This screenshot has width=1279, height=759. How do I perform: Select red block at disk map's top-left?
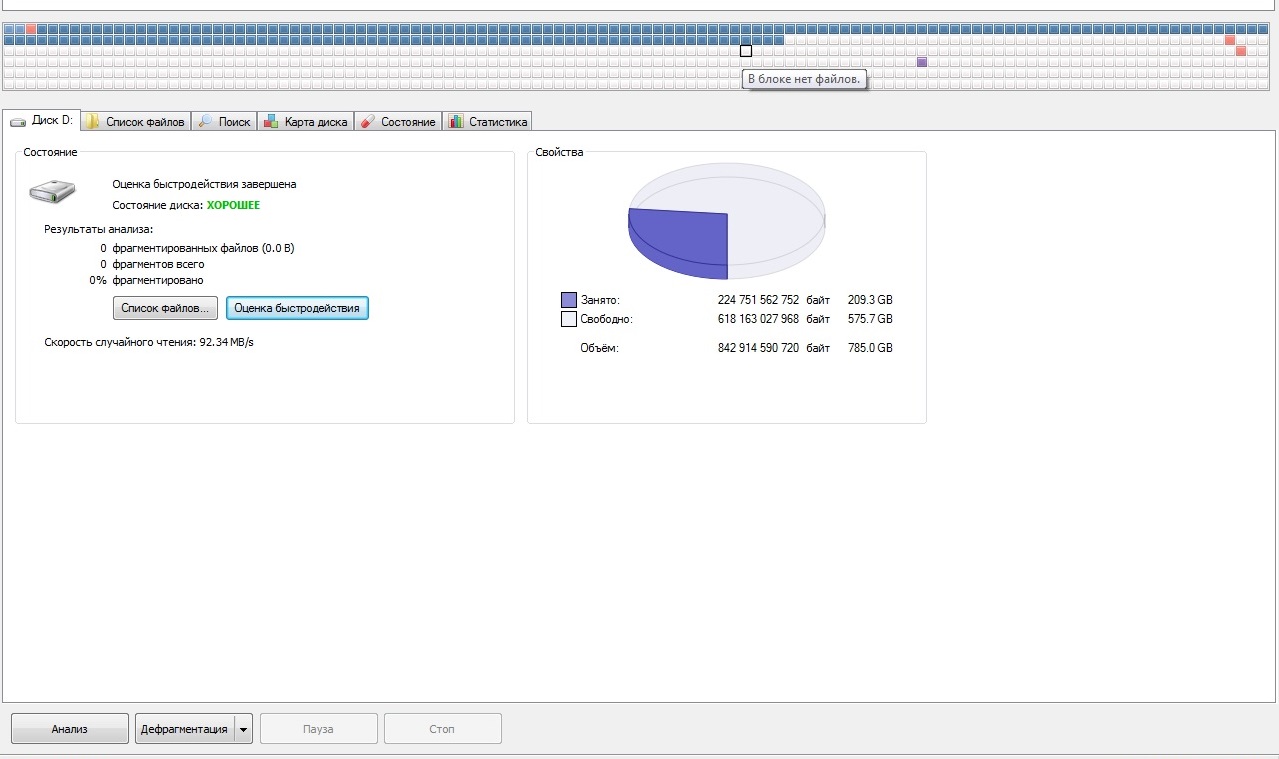pyautogui.click(x=31, y=29)
